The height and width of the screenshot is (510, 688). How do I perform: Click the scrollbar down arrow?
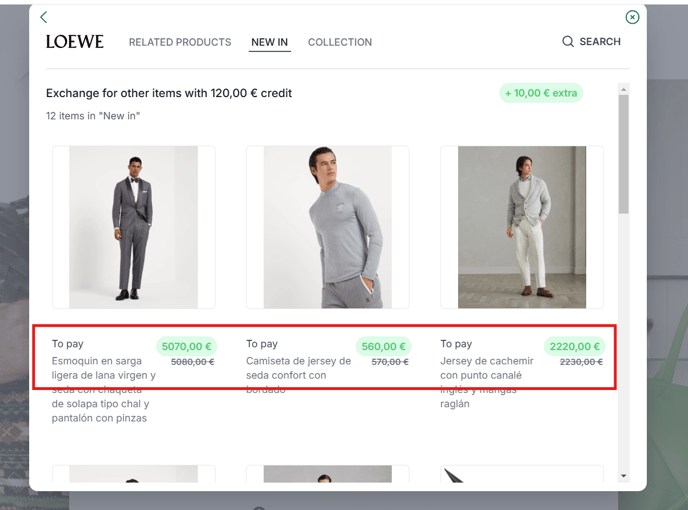point(624,476)
